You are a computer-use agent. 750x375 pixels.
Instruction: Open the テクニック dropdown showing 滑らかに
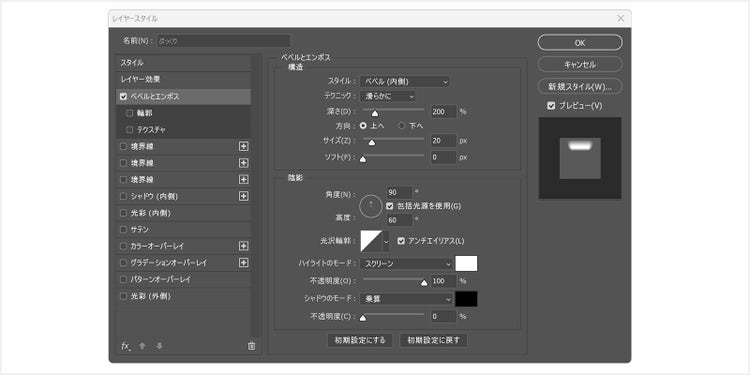(x=388, y=96)
